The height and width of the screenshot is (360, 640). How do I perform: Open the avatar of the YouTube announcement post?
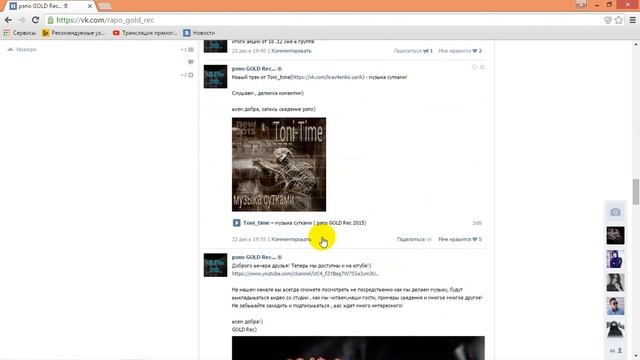pos(216,265)
